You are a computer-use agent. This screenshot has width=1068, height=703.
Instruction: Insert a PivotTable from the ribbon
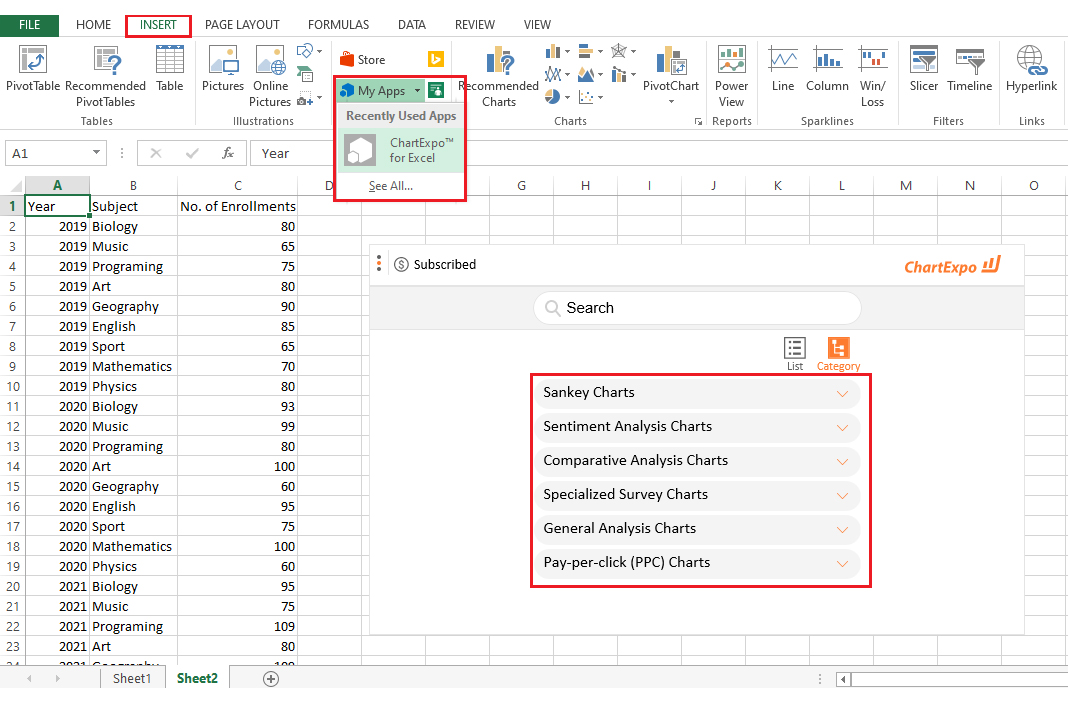(33, 69)
